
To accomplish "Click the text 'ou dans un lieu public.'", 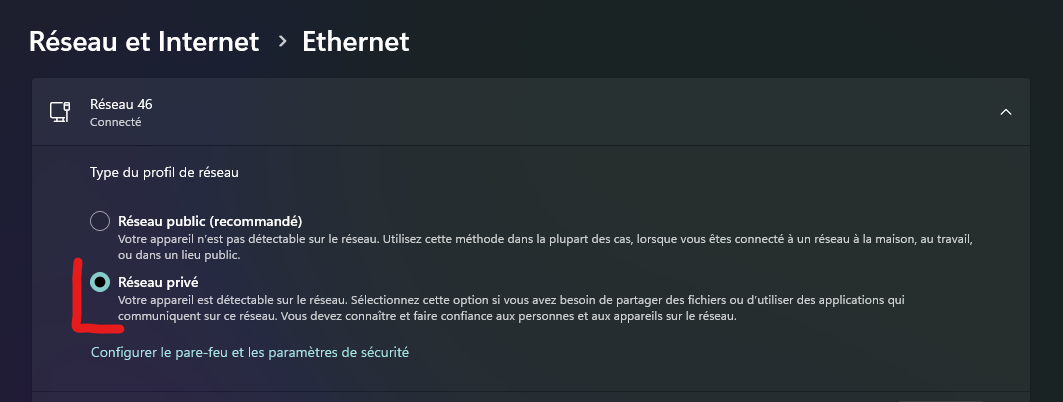I will [179, 256].
